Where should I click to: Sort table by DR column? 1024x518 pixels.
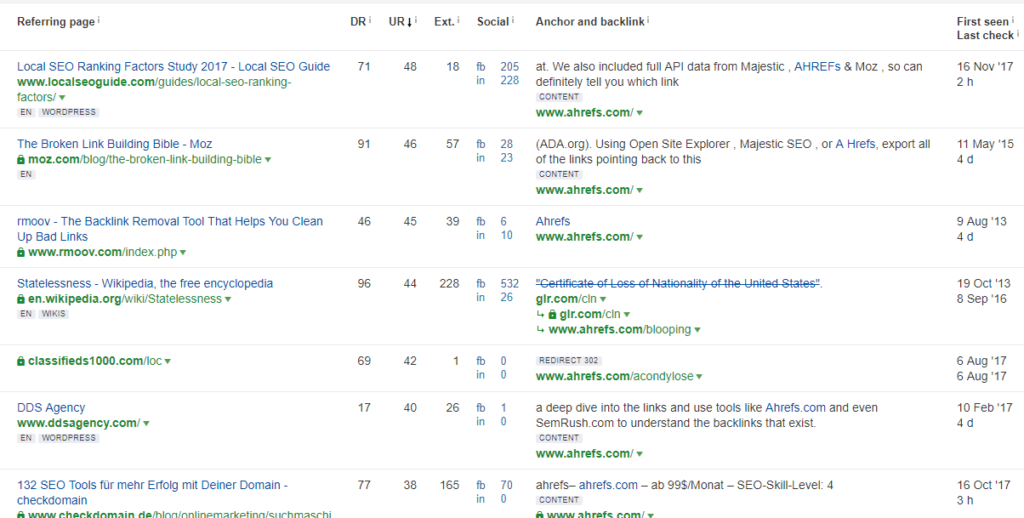(358, 22)
